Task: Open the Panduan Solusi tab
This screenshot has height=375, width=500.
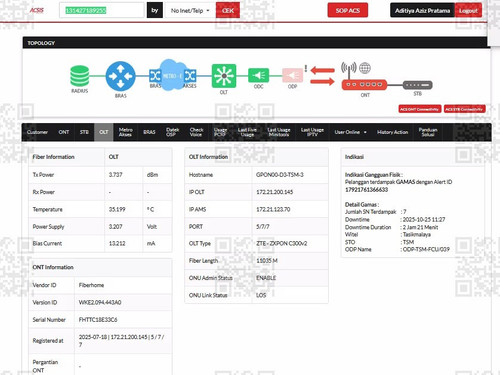Action: [428, 132]
